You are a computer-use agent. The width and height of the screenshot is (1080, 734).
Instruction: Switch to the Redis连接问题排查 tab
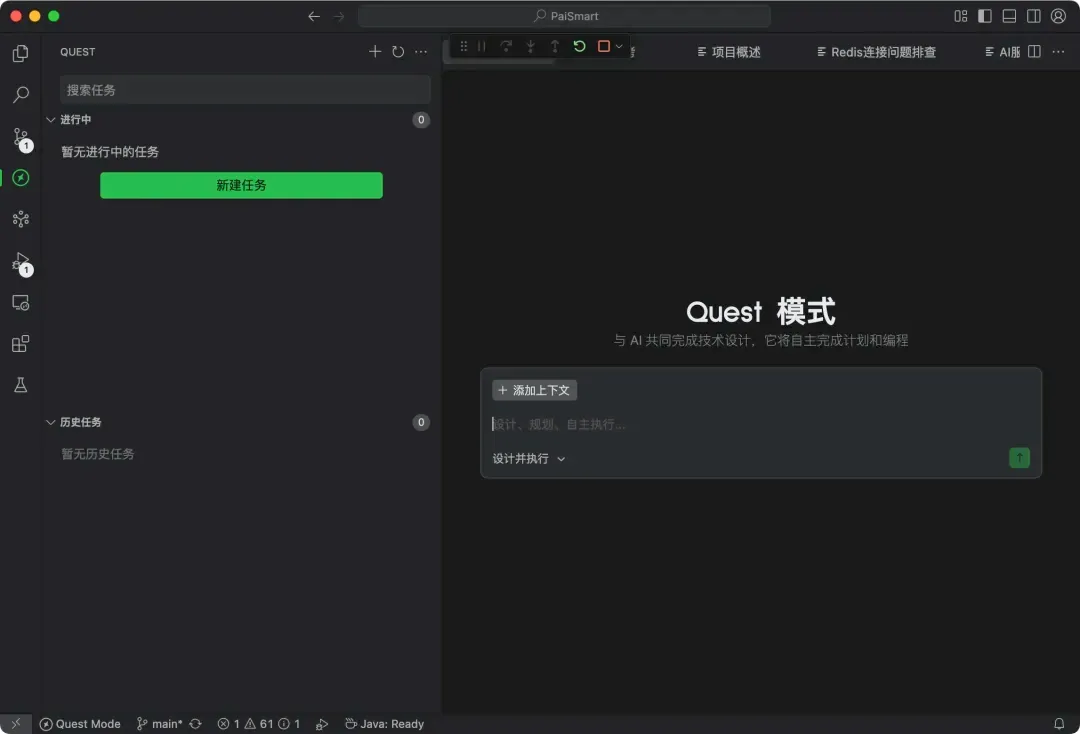tap(876, 52)
